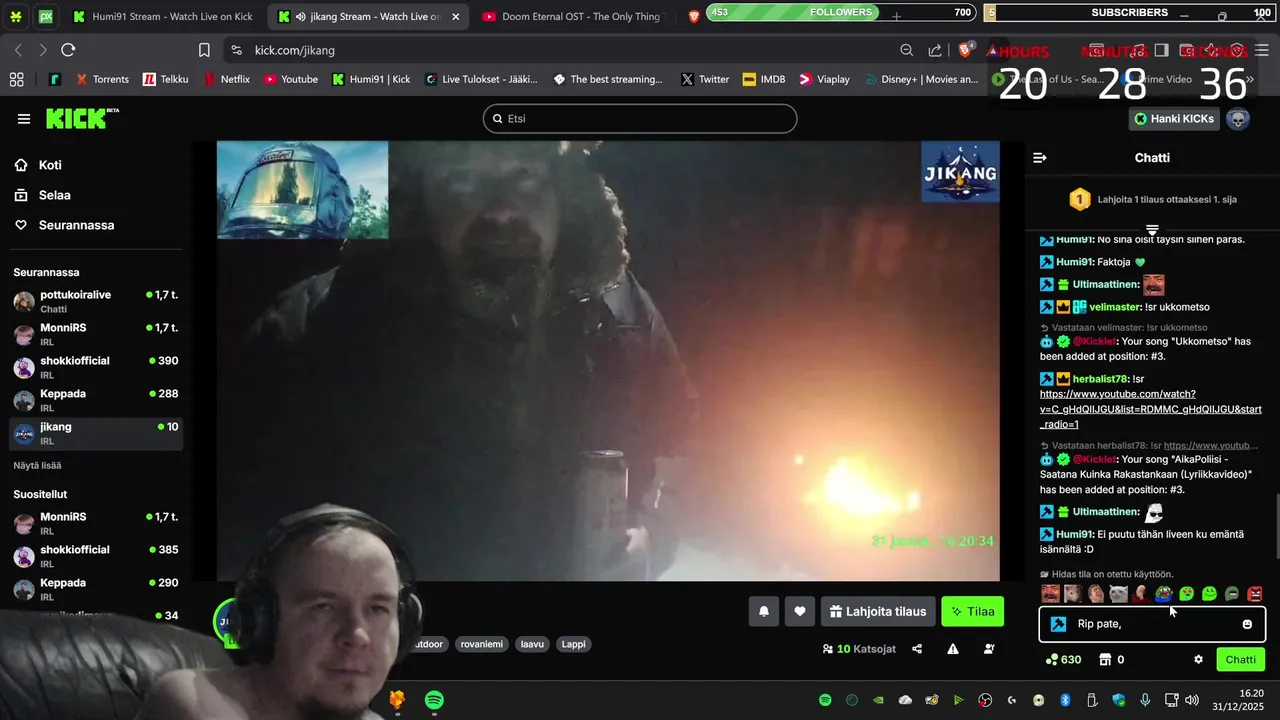Open Viaplay bookmark
The image size is (1280, 720).
pyautogui.click(x=824, y=79)
